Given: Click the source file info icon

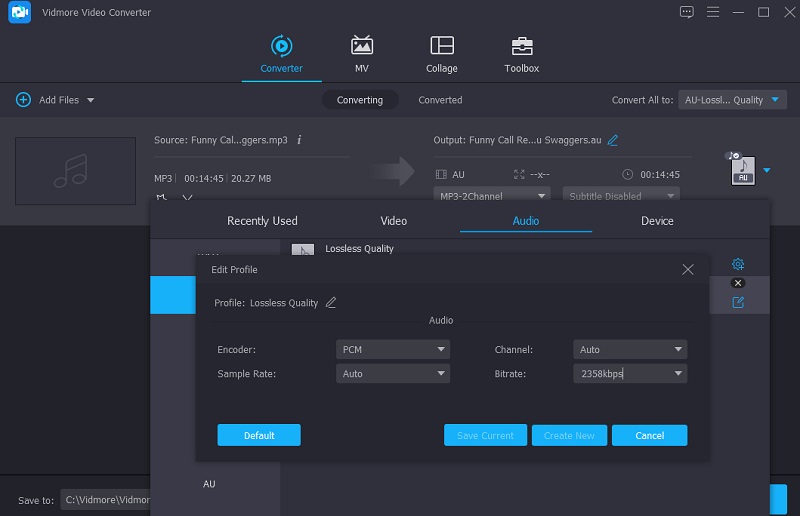Looking at the screenshot, I should (299, 140).
